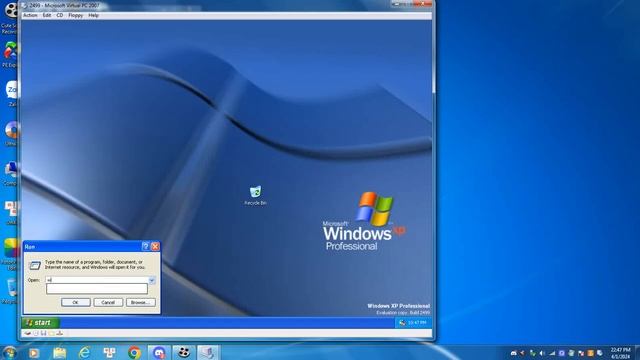Select the PE Explorer desktop icon

pos(9,54)
